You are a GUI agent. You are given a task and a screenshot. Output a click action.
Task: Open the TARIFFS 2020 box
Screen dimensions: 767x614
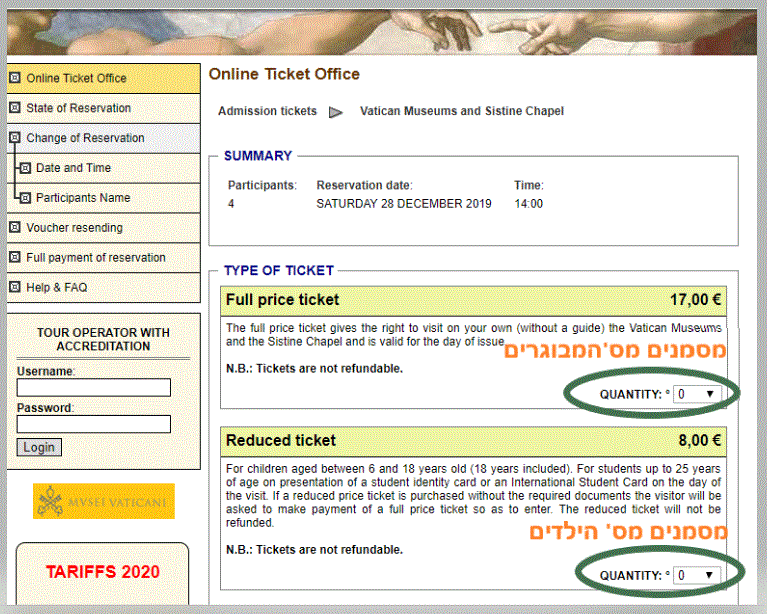(x=103, y=573)
